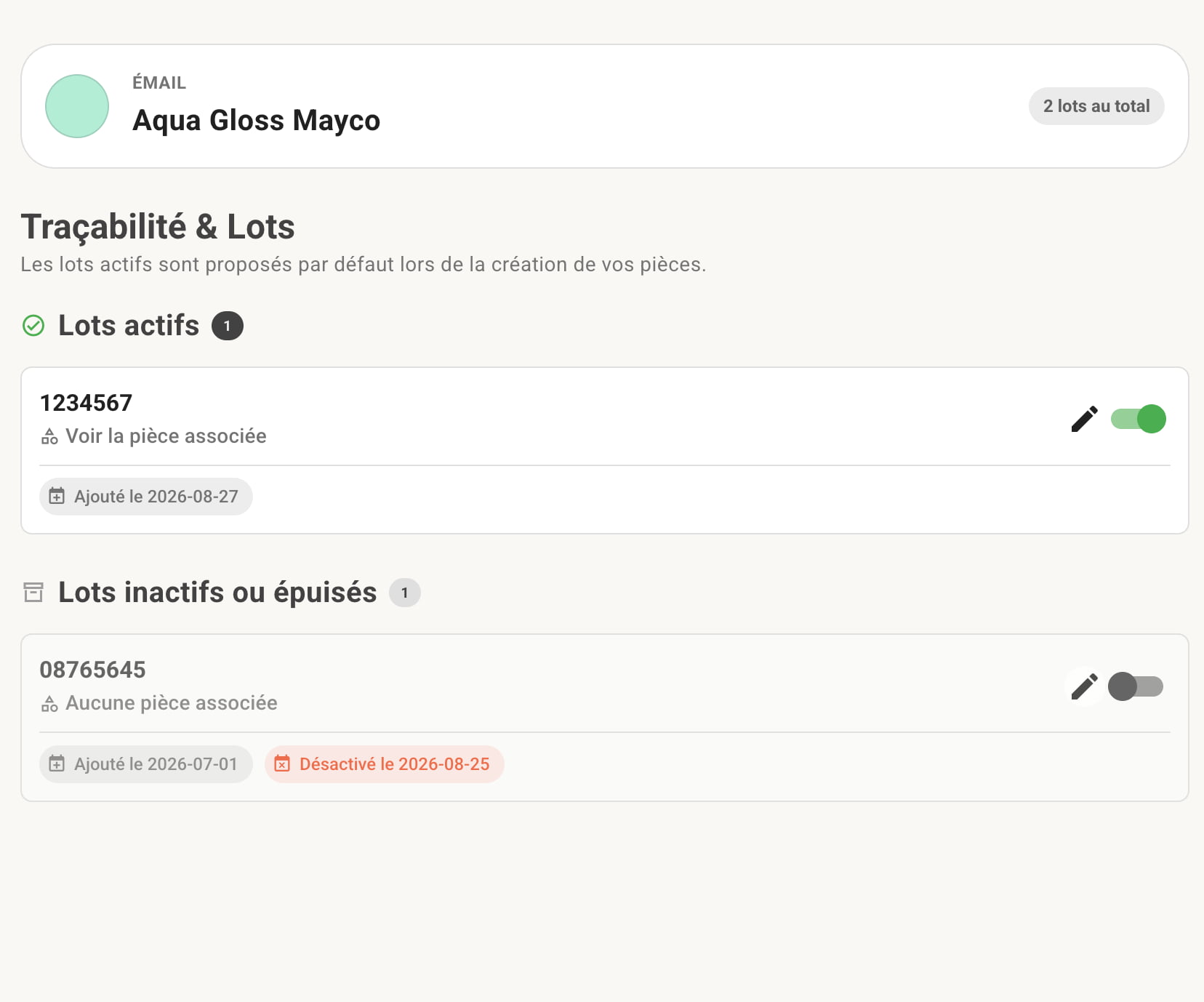Click the calendar icon in 'Ajouté le 2026-07-01'

pyautogui.click(x=57, y=764)
